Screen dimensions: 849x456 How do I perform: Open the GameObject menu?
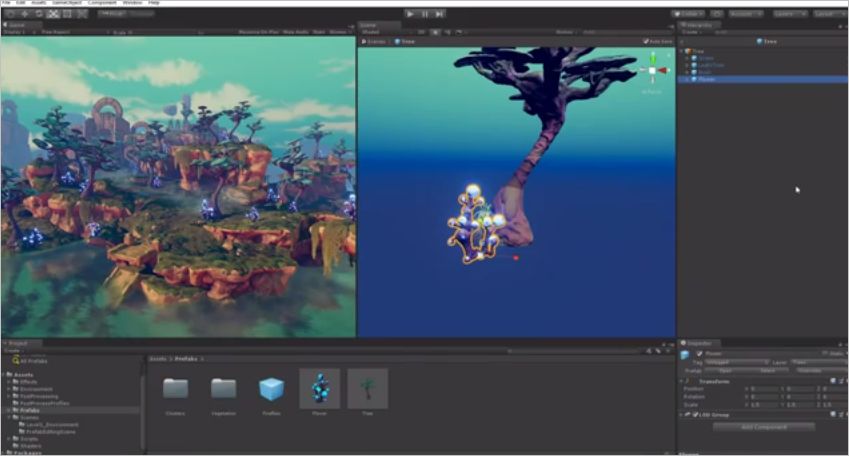pos(67,3)
